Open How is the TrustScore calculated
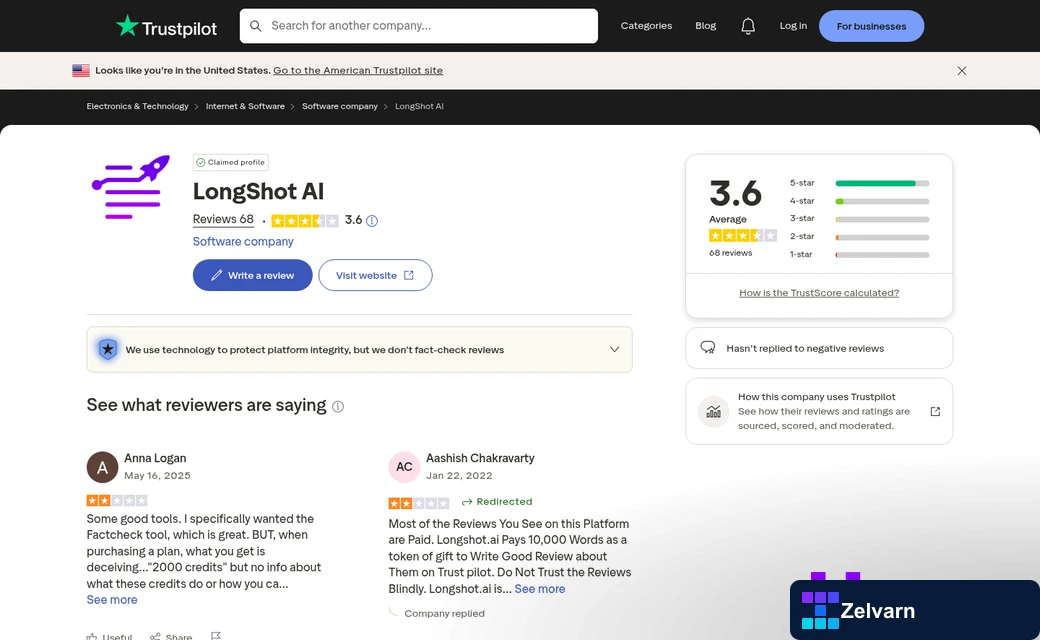 (x=819, y=292)
